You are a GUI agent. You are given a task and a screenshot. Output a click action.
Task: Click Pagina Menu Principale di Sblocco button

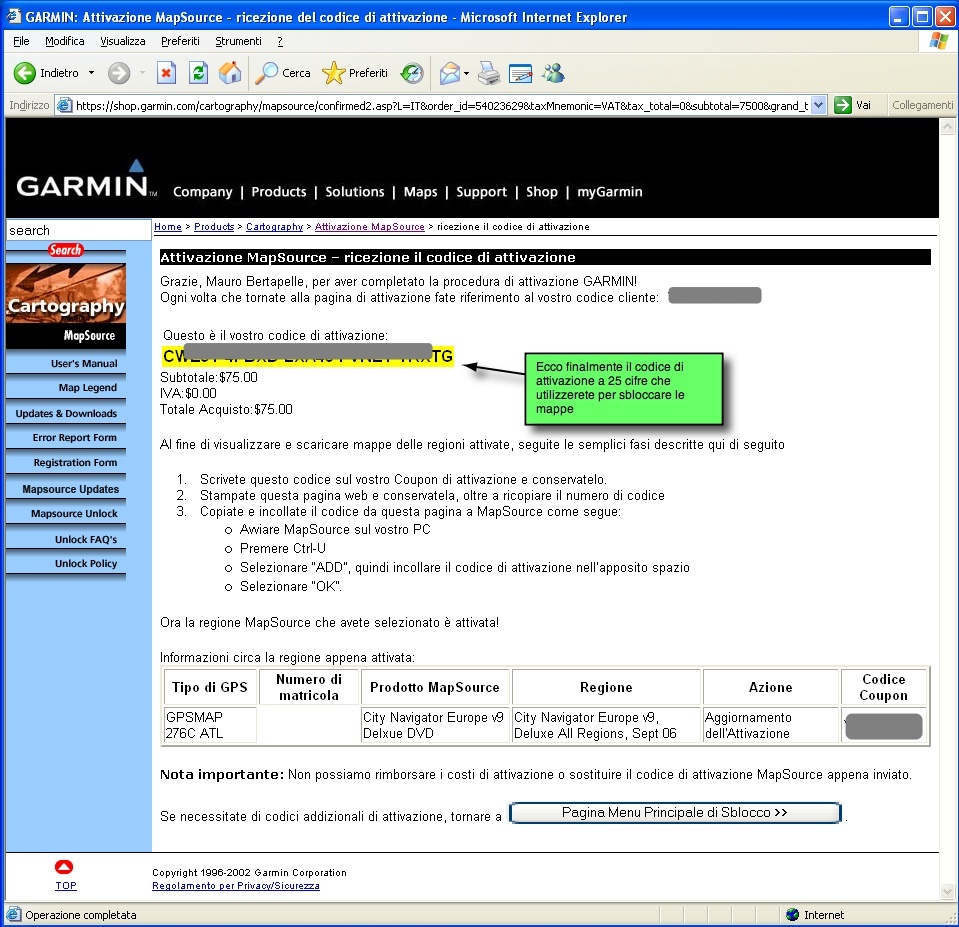click(x=675, y=813)
